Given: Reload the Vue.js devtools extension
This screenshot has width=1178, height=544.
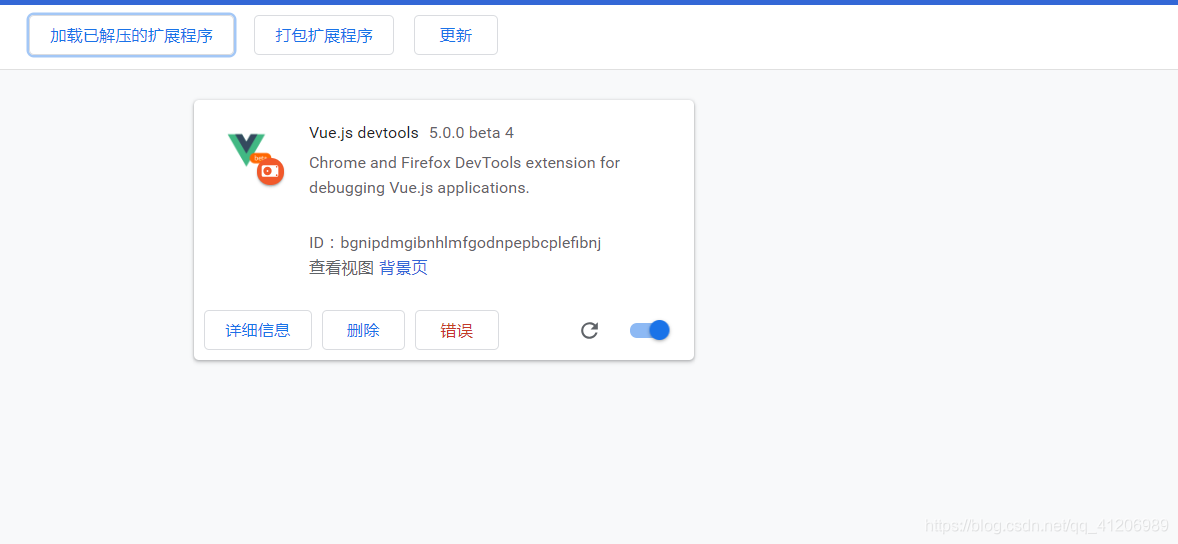Looking at the screenshot, I should pyautogui.click(x=590, y=331).
